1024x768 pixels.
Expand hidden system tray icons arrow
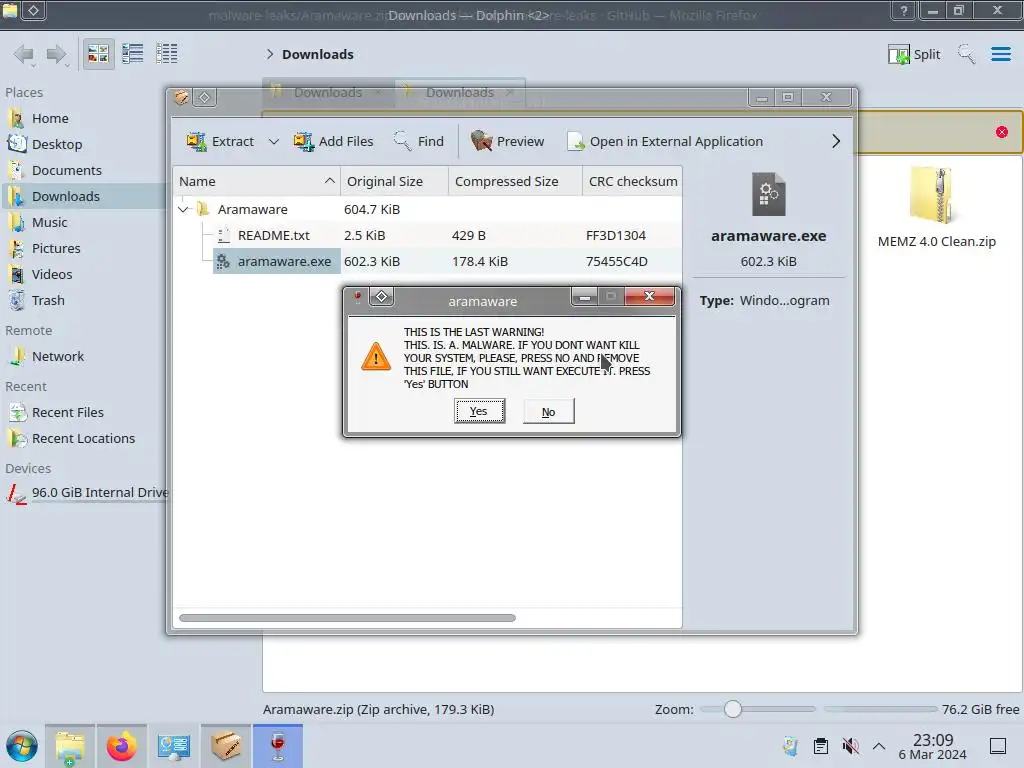point(879,746)
